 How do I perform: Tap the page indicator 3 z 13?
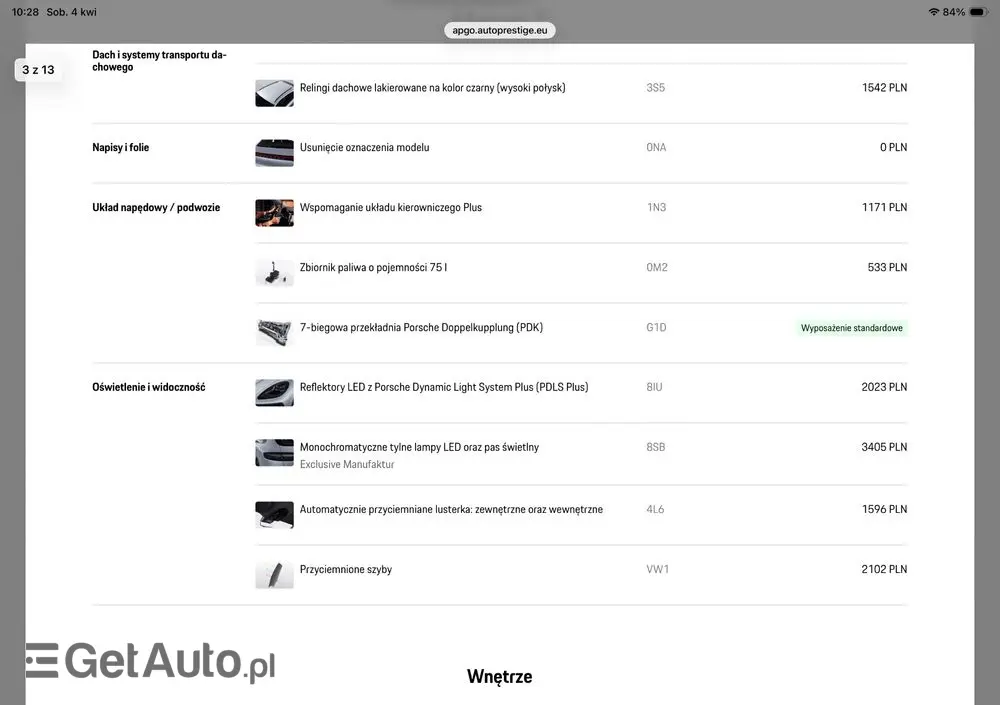38,70
